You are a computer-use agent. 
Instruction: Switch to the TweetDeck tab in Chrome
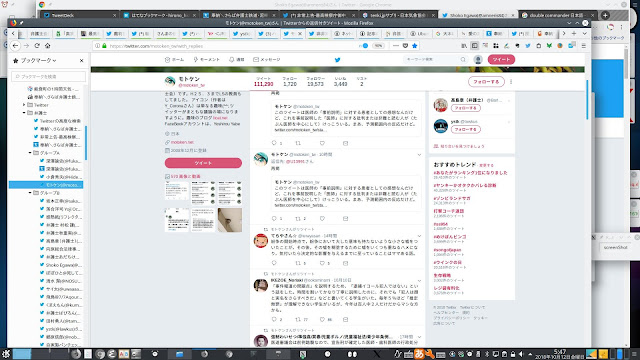click(x=80, y=15)
